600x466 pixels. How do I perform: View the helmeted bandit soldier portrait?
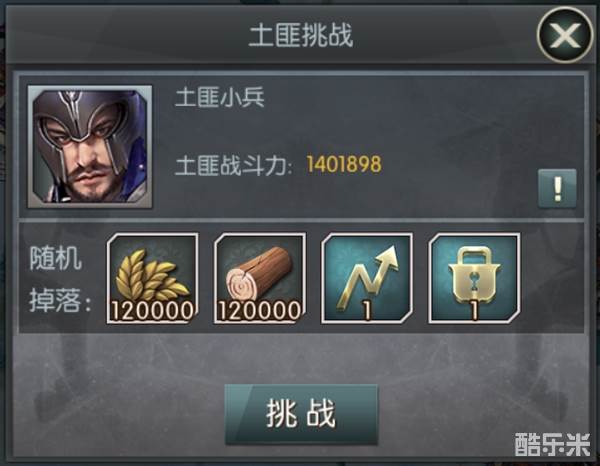[x=90, y=147]
